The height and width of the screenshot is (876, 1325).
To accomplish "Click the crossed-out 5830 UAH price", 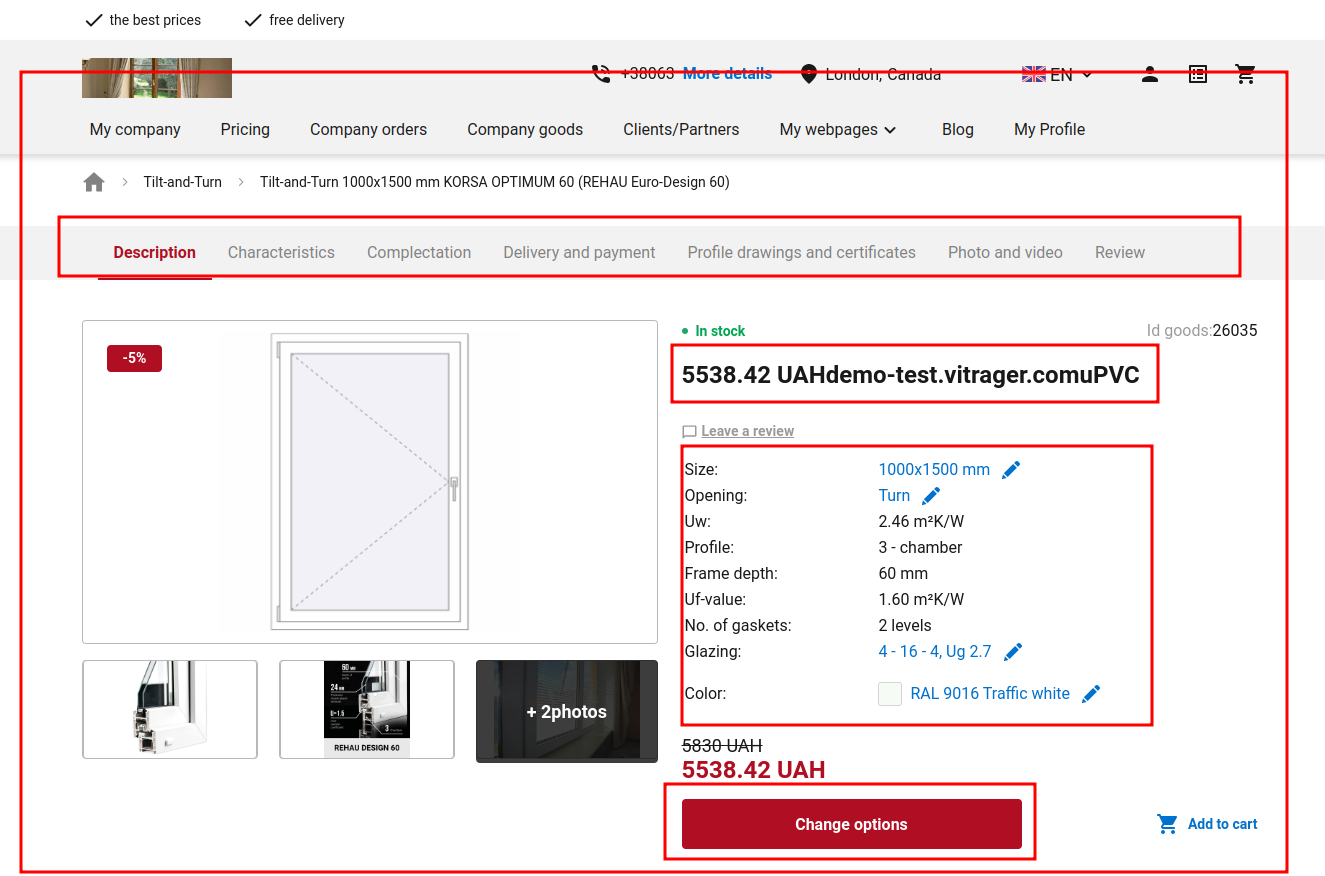I will pos(722,745).
